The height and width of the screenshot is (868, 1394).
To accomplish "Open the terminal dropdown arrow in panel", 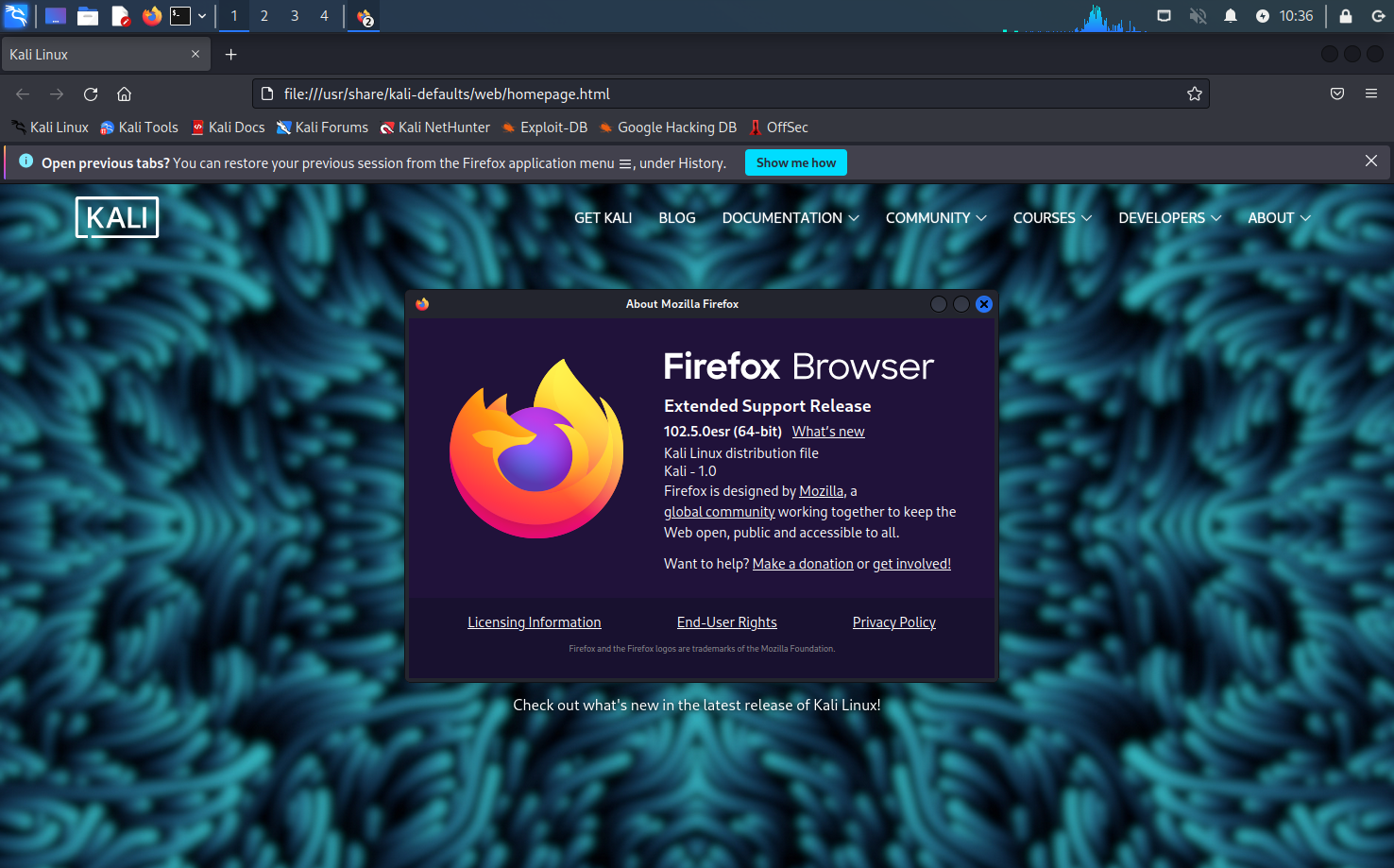I will 202,16.
